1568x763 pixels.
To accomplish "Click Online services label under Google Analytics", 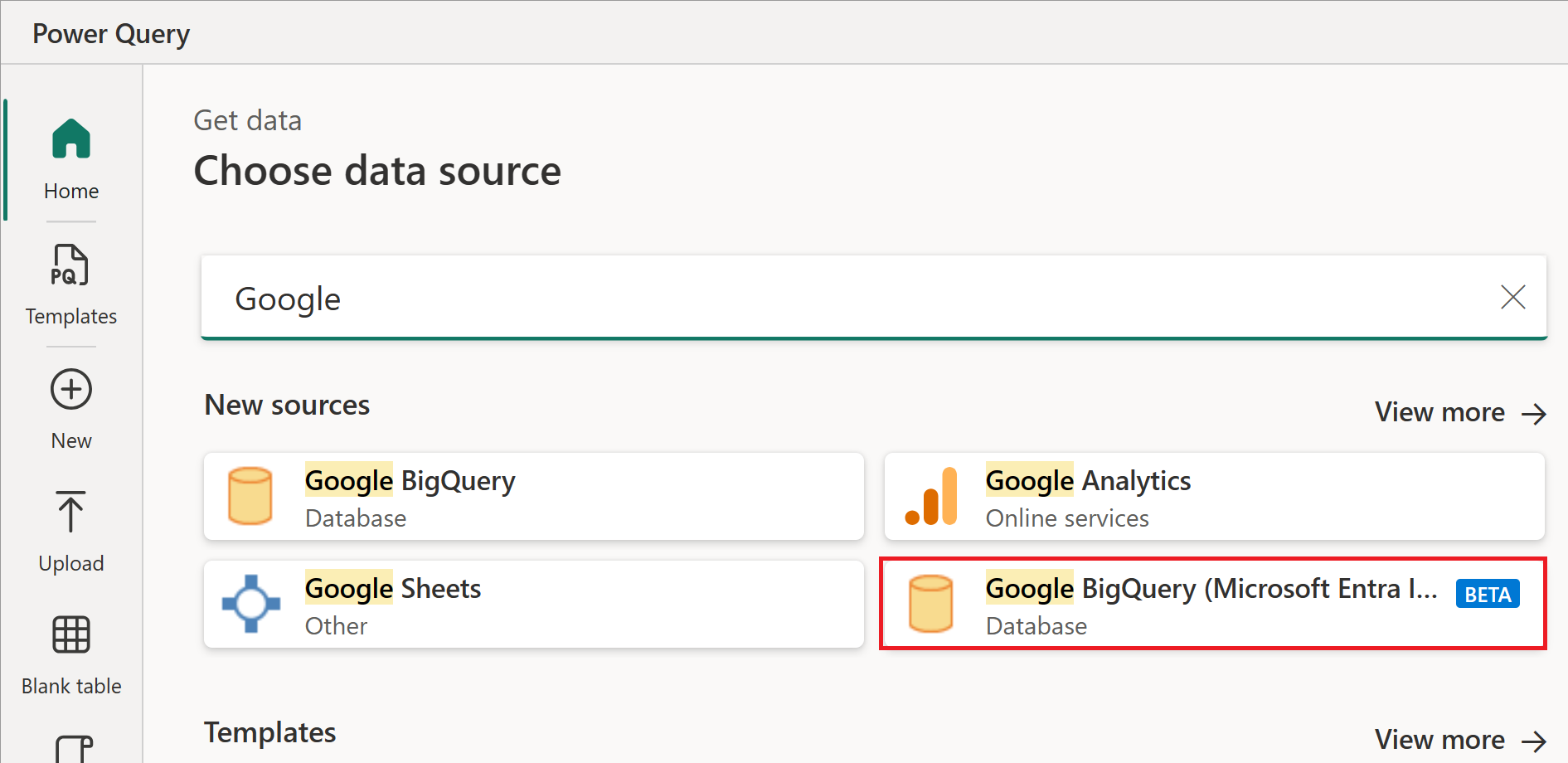I will click(1067, 518).
